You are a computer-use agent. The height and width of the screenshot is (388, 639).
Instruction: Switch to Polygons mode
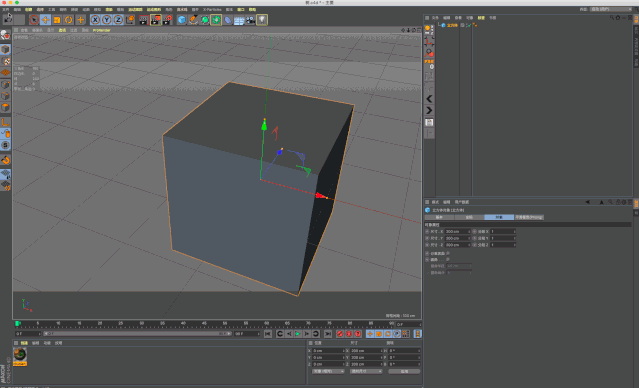[x=5, y=107]
